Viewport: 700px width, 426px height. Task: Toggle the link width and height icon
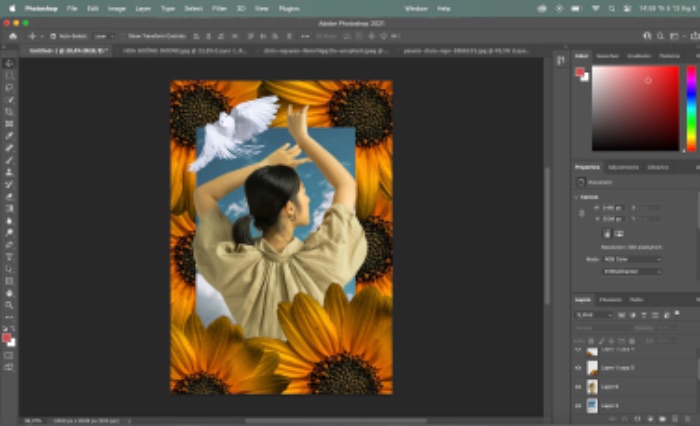point(582,213)
